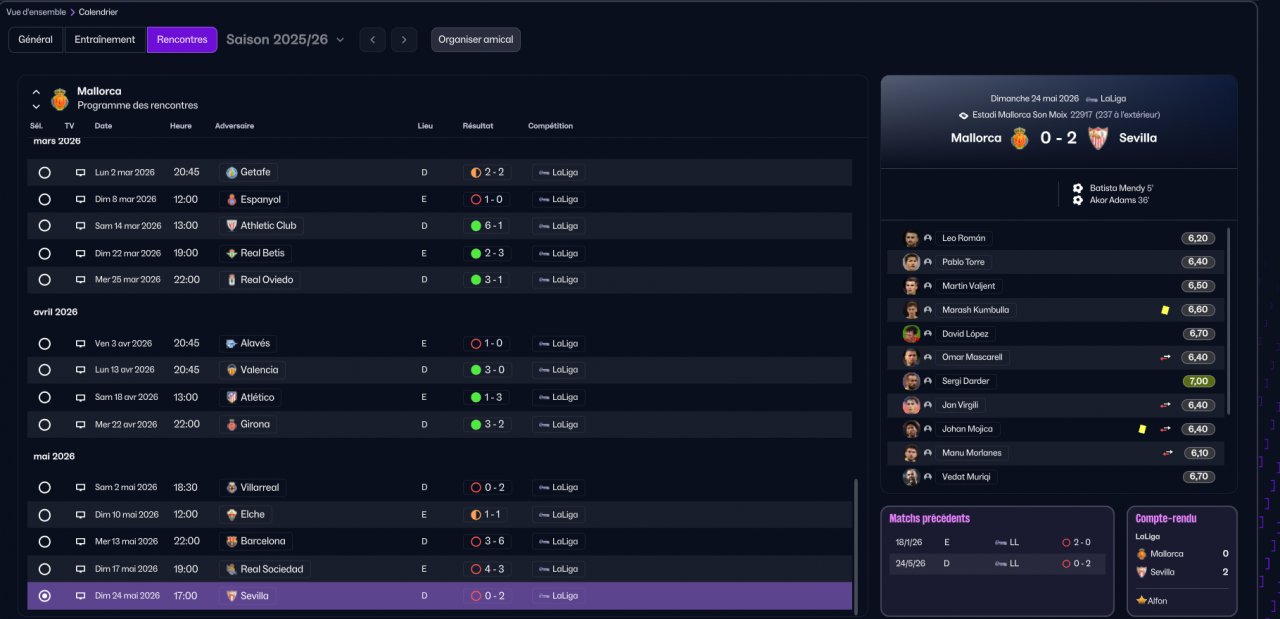Click the 4 - 3 result against Real Sociedad

tap(487, 569)
